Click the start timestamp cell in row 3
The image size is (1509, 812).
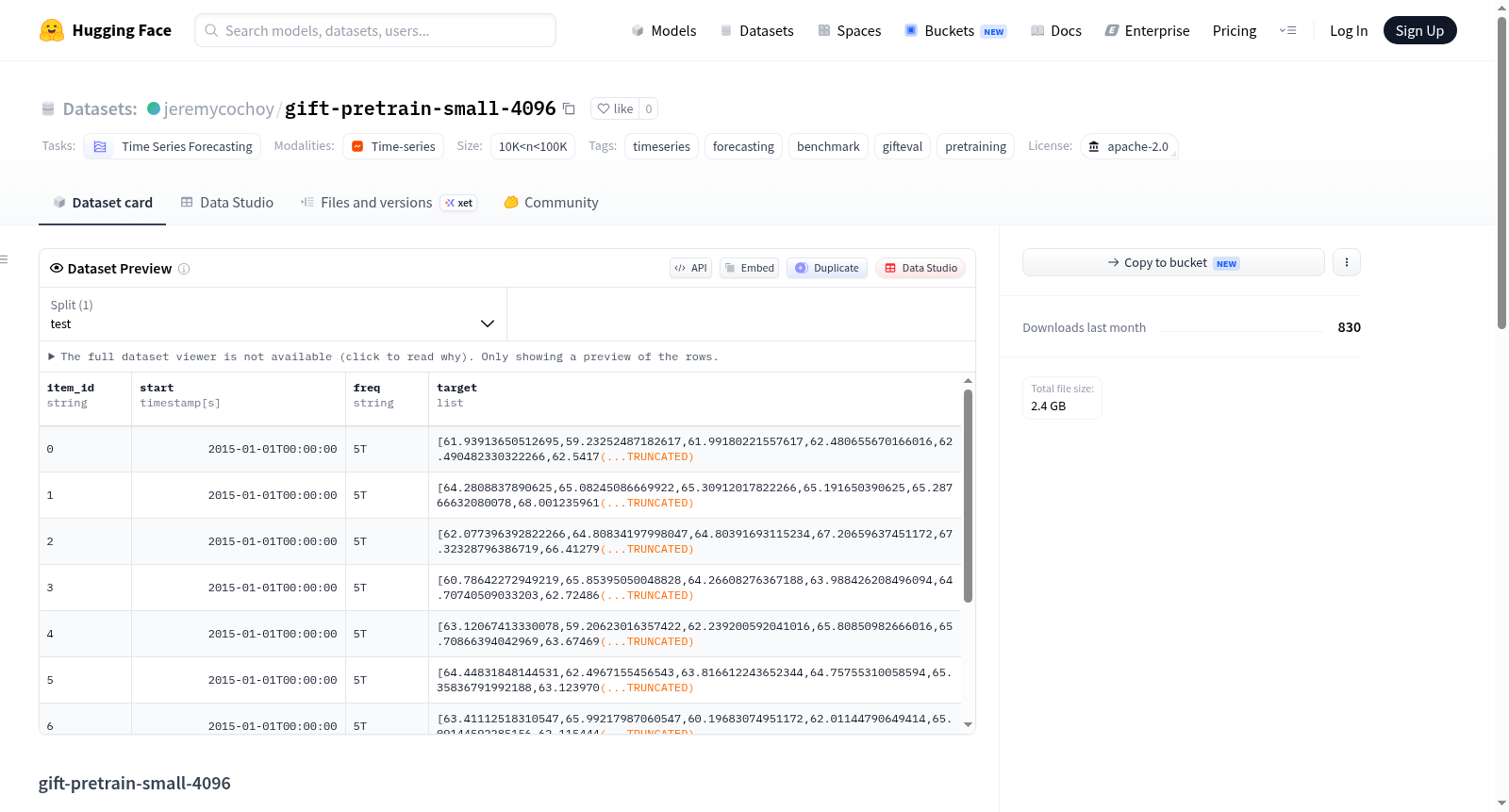point(239,588)
